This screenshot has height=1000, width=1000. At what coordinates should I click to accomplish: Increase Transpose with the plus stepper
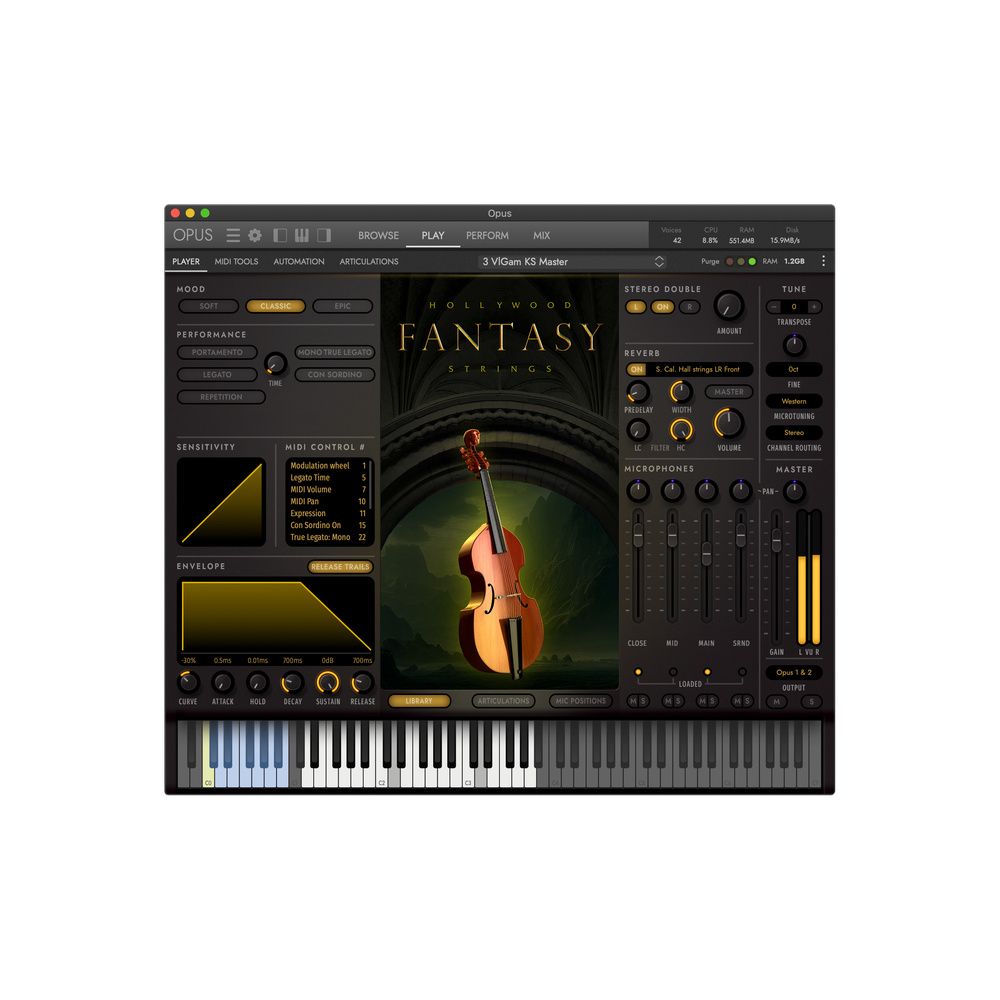click(x=813, y=307)
